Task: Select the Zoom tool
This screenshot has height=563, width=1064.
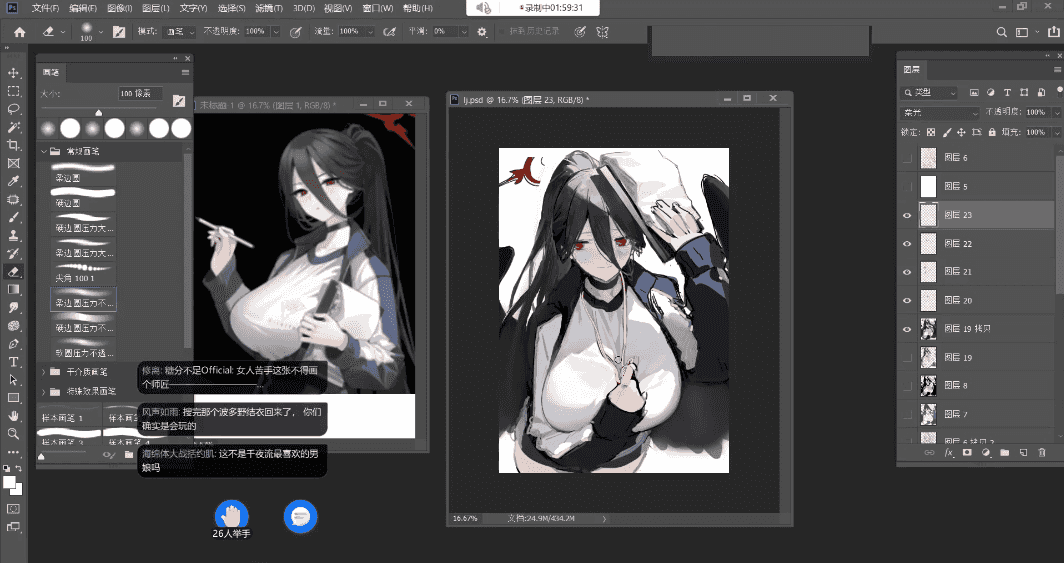Action: (x=13, y=433)
